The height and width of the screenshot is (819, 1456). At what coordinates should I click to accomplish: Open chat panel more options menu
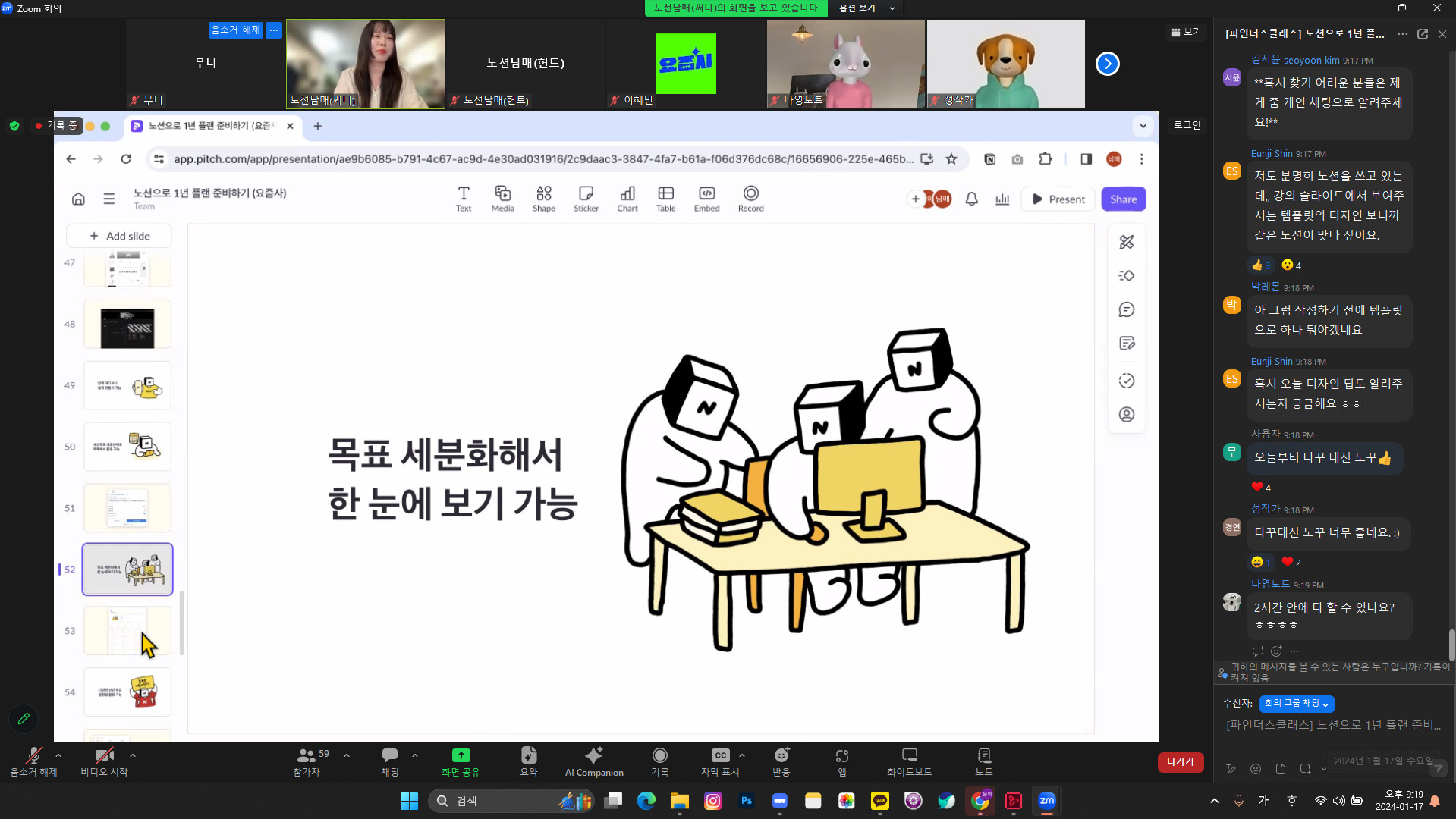click(1402, 34)
